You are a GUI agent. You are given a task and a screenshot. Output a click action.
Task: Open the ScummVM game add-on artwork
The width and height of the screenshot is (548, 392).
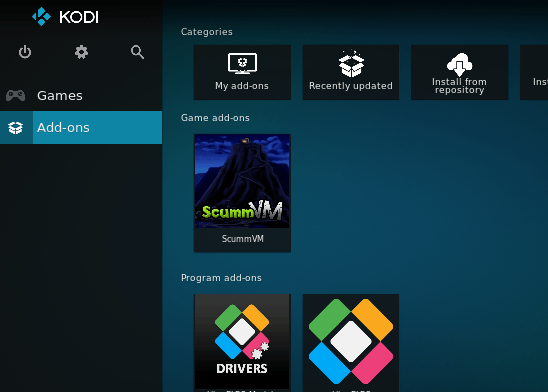pos(242,181)
